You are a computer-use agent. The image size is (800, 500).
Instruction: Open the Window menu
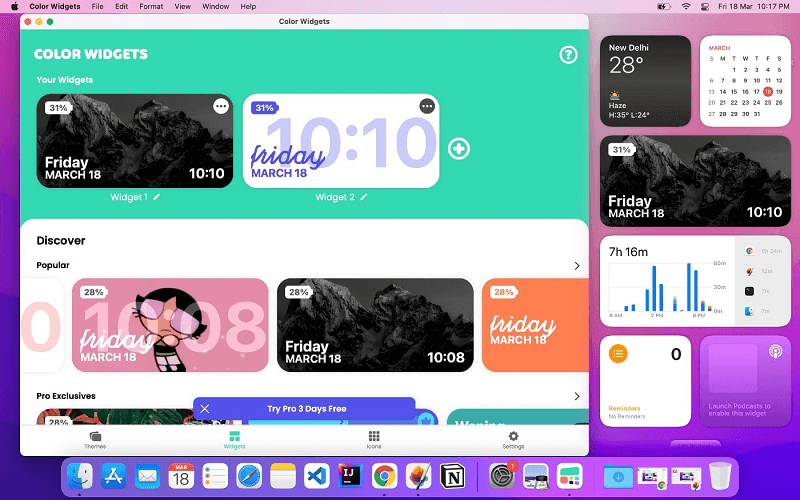(x=215, y=6)
